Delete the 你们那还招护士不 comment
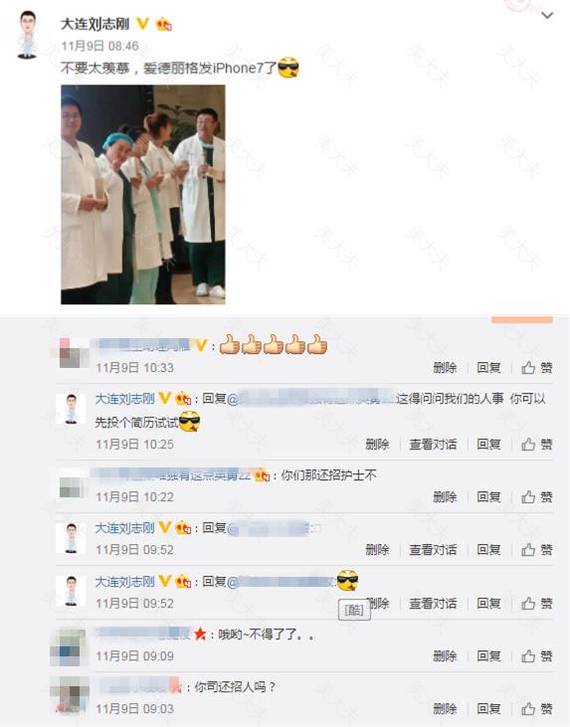Screen dimensions: 570x727 [445, 497]
